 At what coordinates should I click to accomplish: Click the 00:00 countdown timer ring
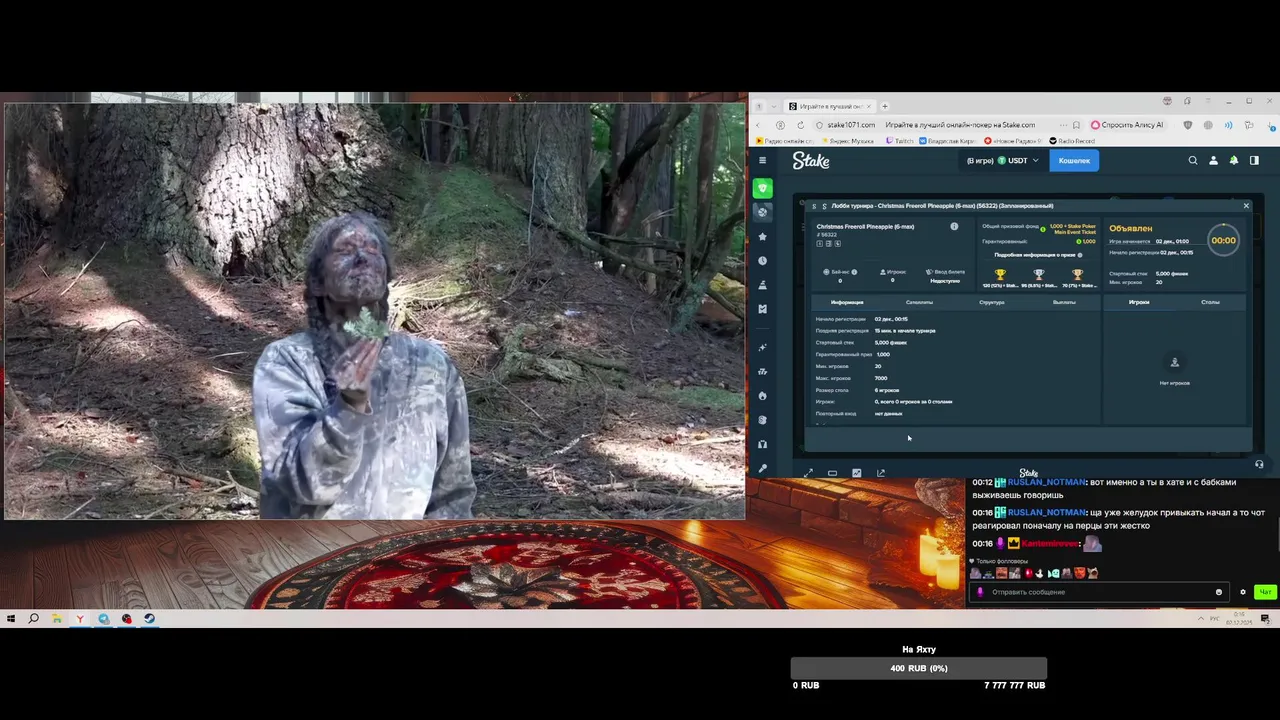point(1223,240)
